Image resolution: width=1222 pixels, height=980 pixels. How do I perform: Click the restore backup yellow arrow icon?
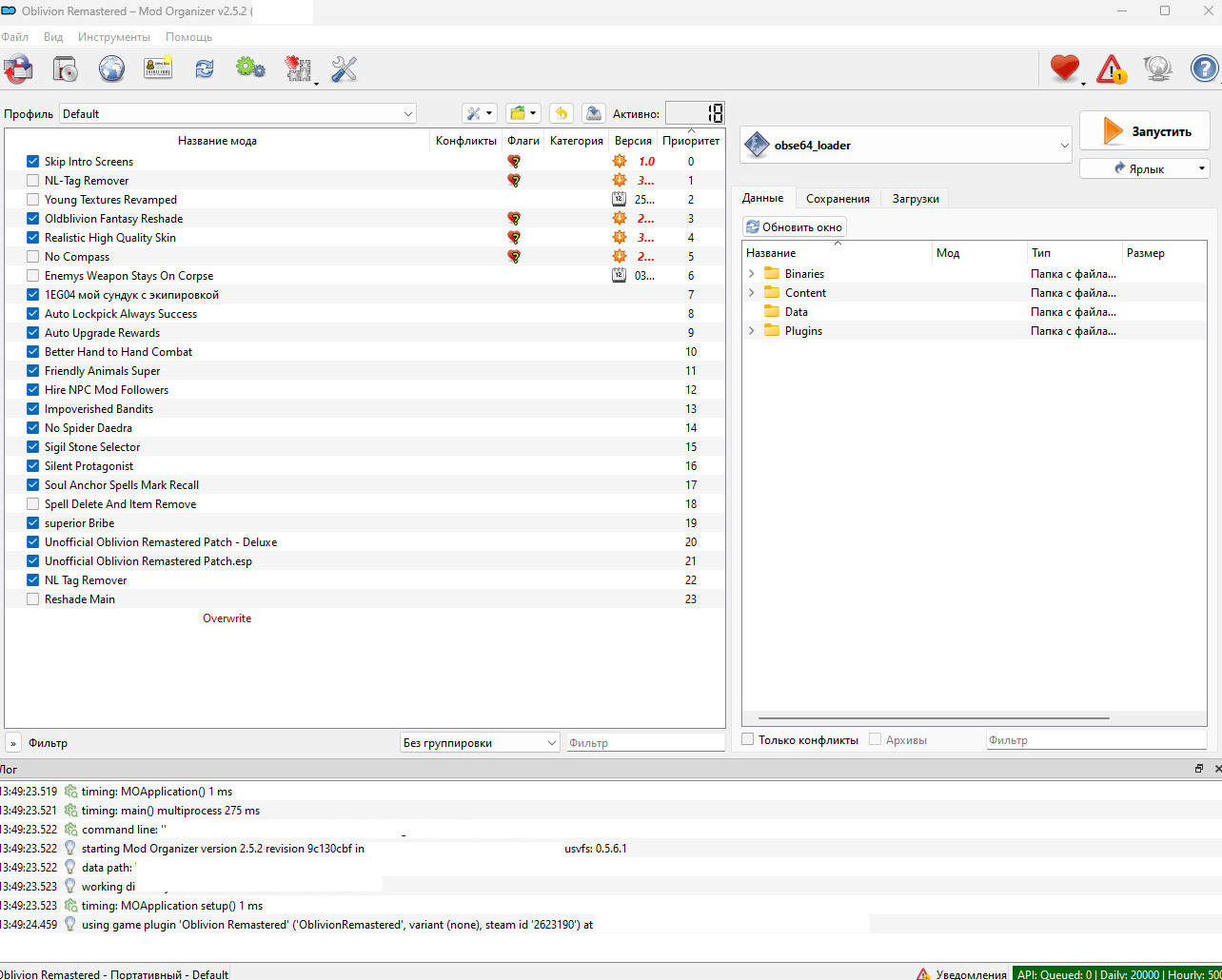pos(562,113)
